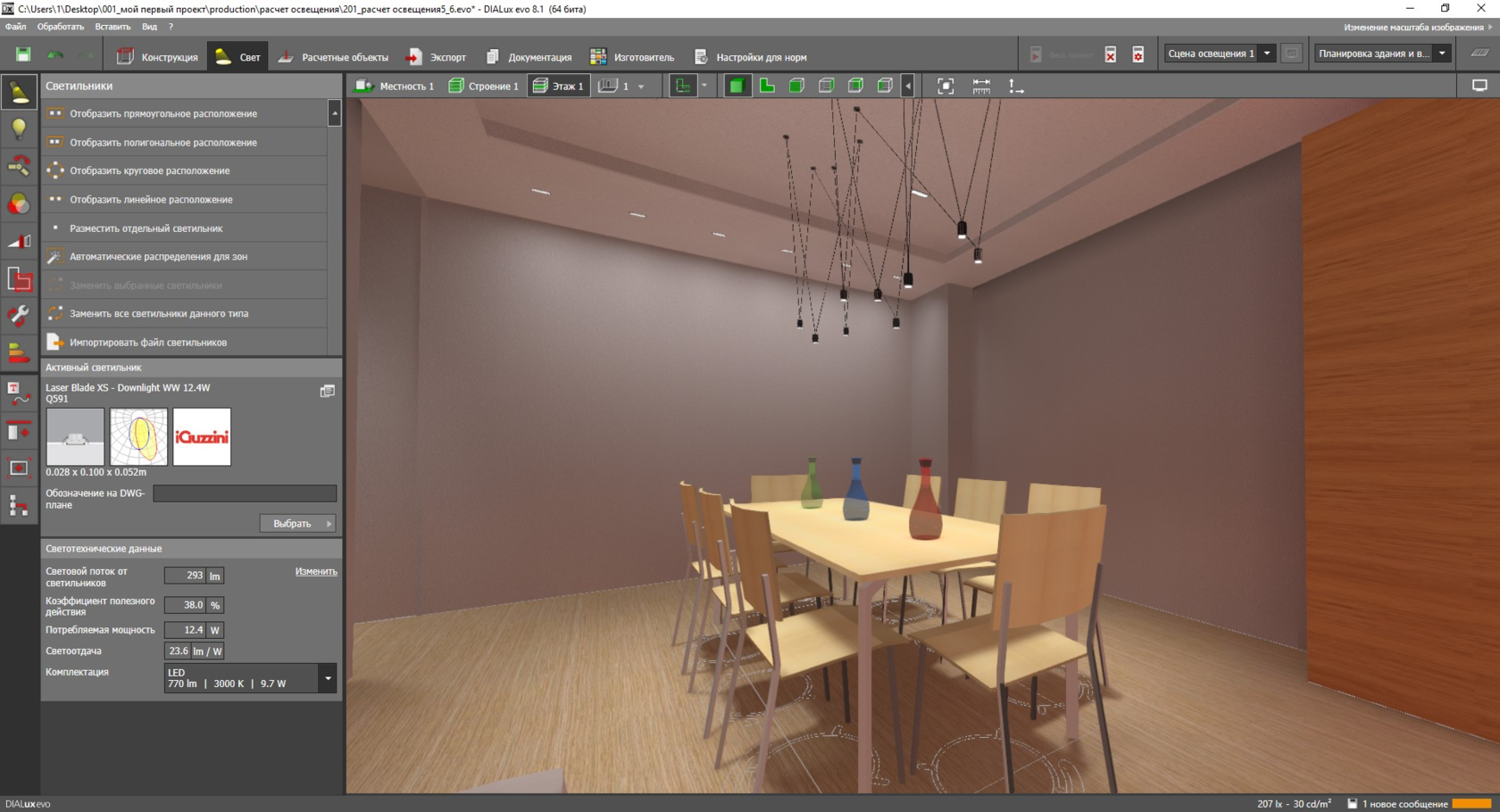Switch to the green L-shaped plan view
The image size is (1500, 812).
[767, 86]
